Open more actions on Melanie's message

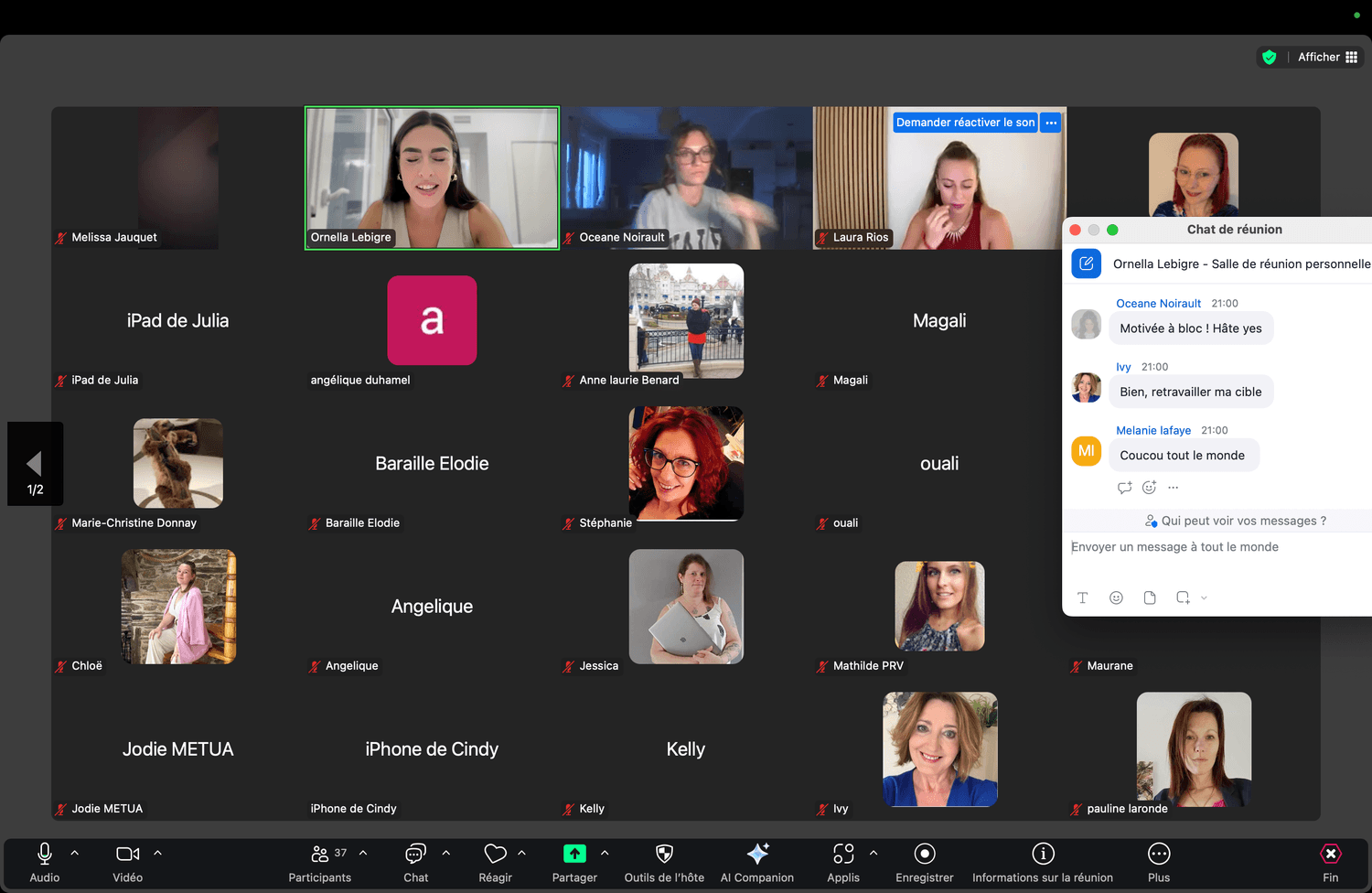point(1173,488)
